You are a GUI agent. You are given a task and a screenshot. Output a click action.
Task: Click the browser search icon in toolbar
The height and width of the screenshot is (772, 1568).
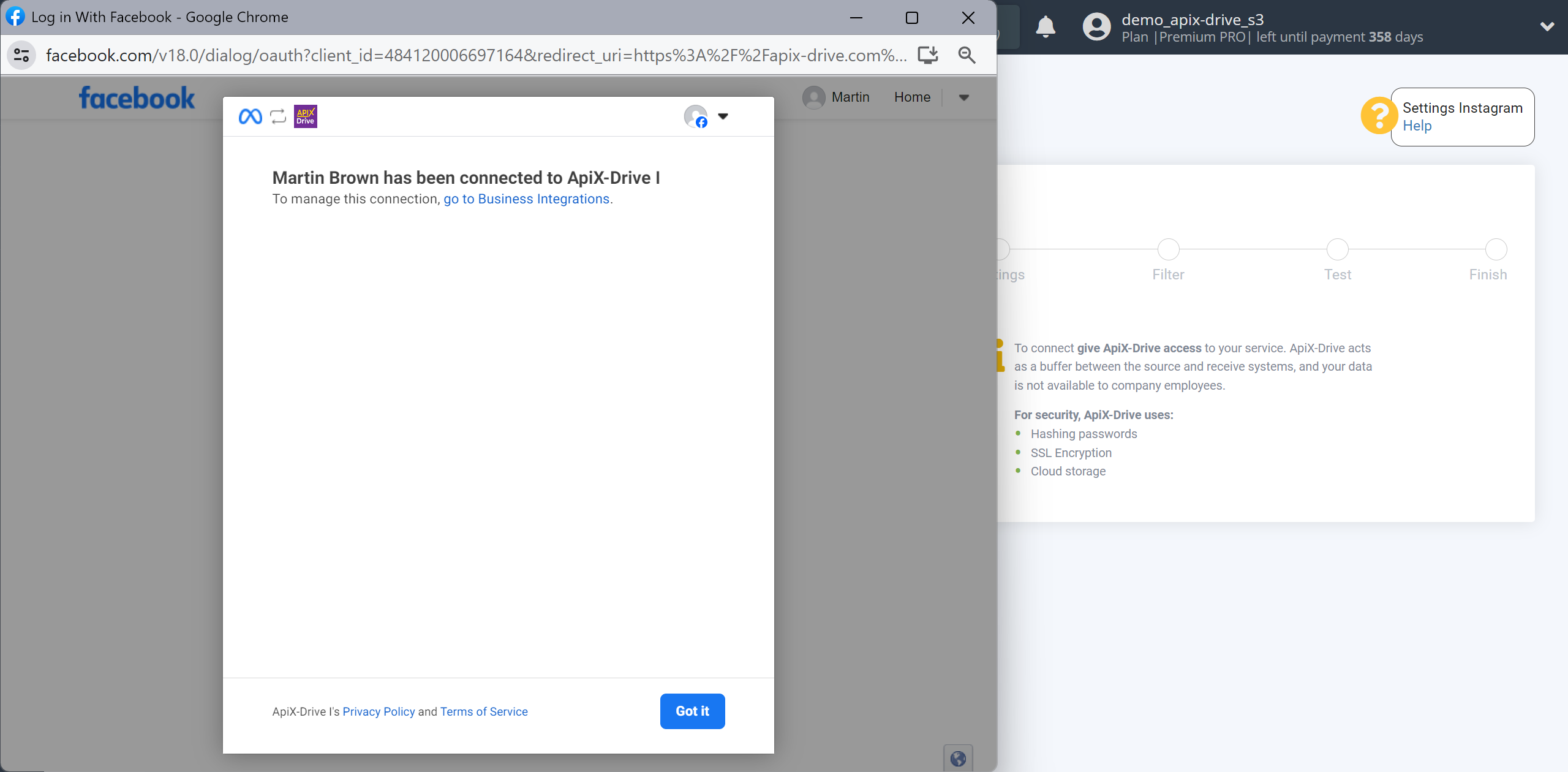[x=967, y=55]
